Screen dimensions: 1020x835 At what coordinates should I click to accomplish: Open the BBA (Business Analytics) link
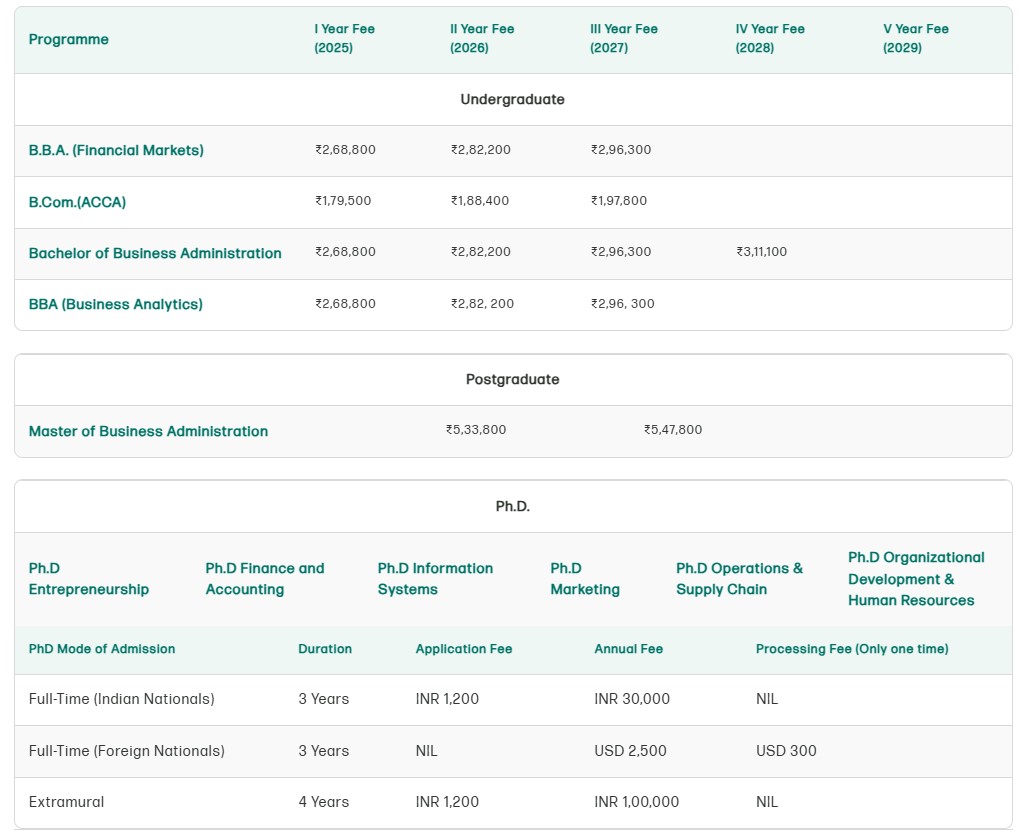coord(115,305)
